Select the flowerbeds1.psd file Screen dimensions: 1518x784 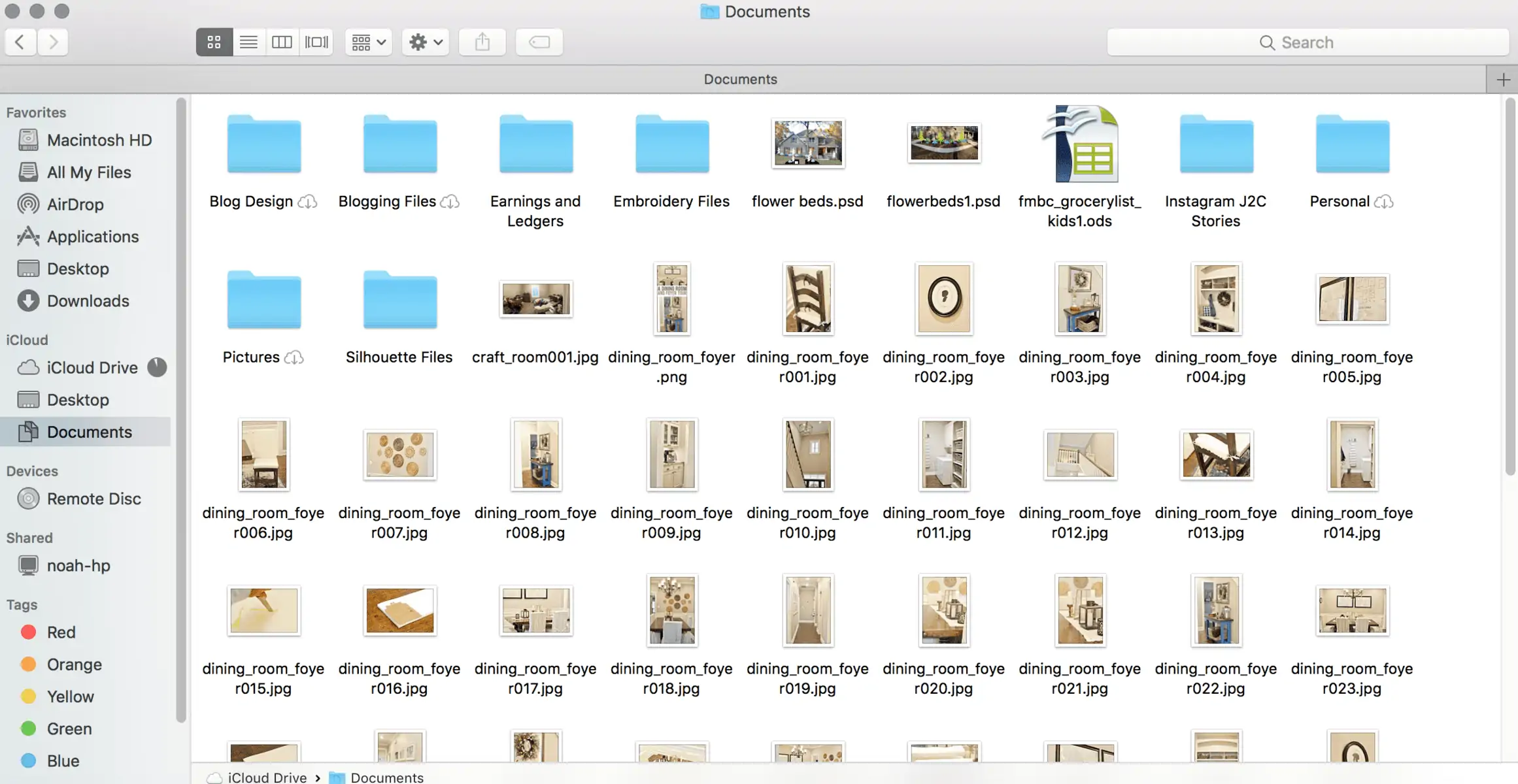click(x=944, y=142)
